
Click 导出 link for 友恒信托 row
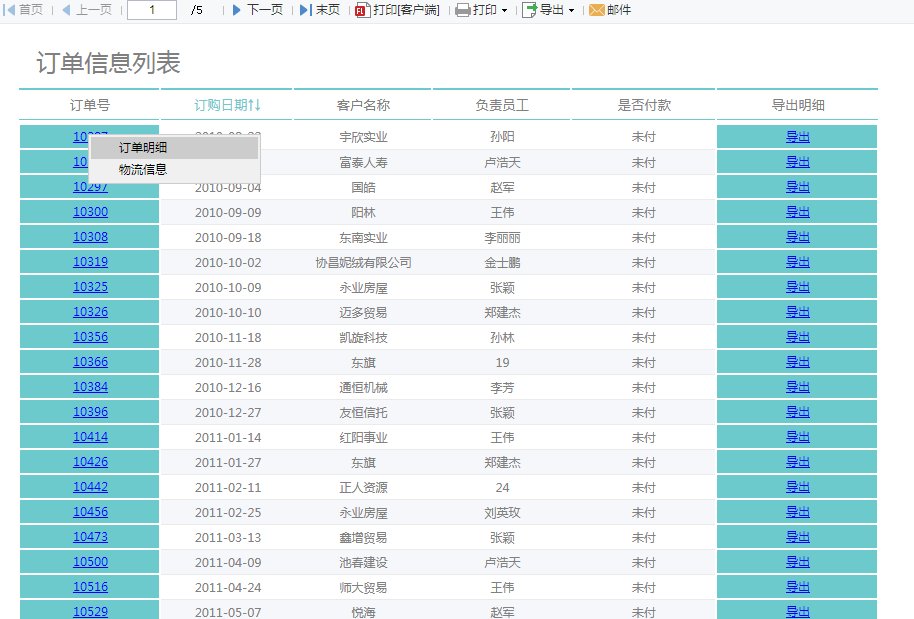pyautogui.click(x=797, y=412)
